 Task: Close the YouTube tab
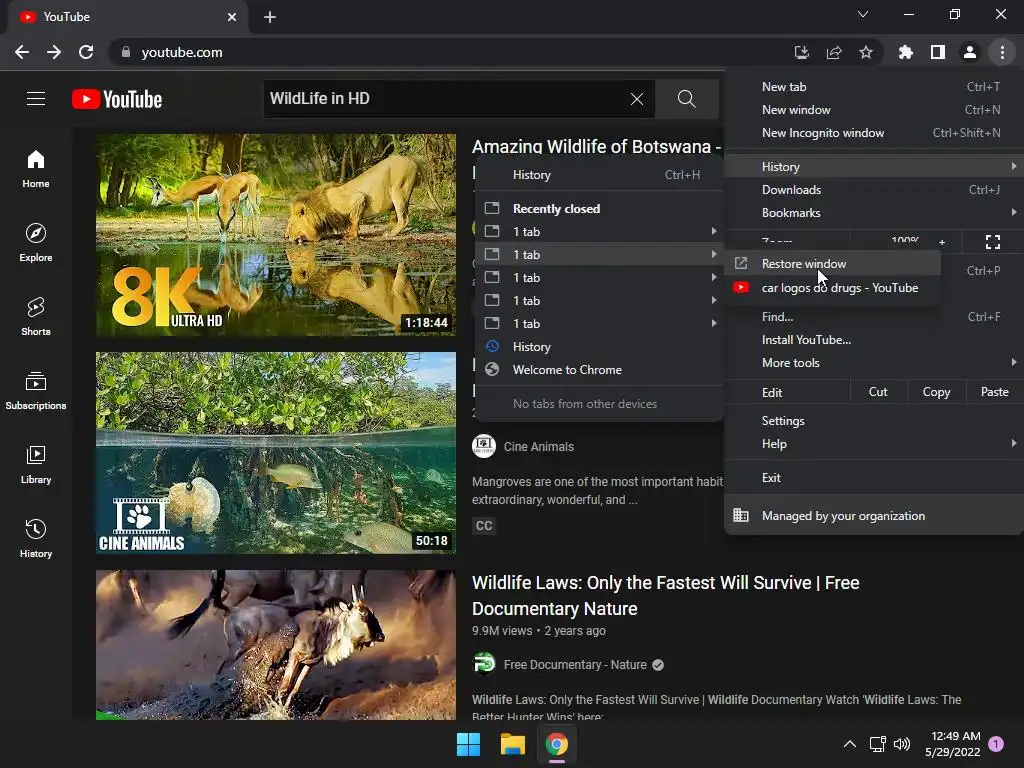click(x=232, y=17)
